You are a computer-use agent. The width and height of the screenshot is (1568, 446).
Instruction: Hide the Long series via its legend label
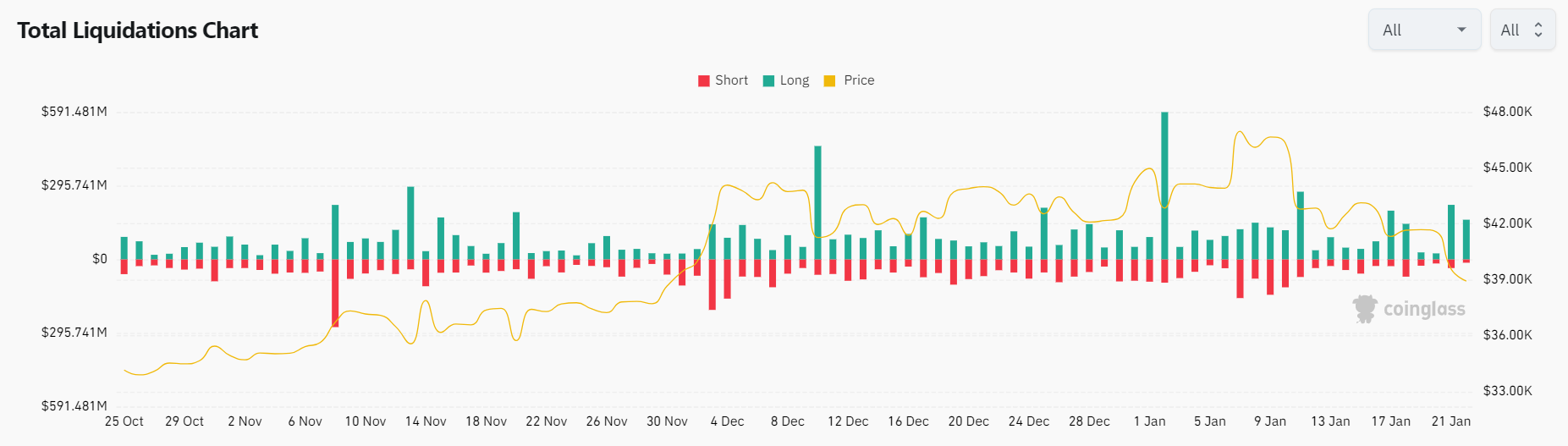[x=795, y=80]
